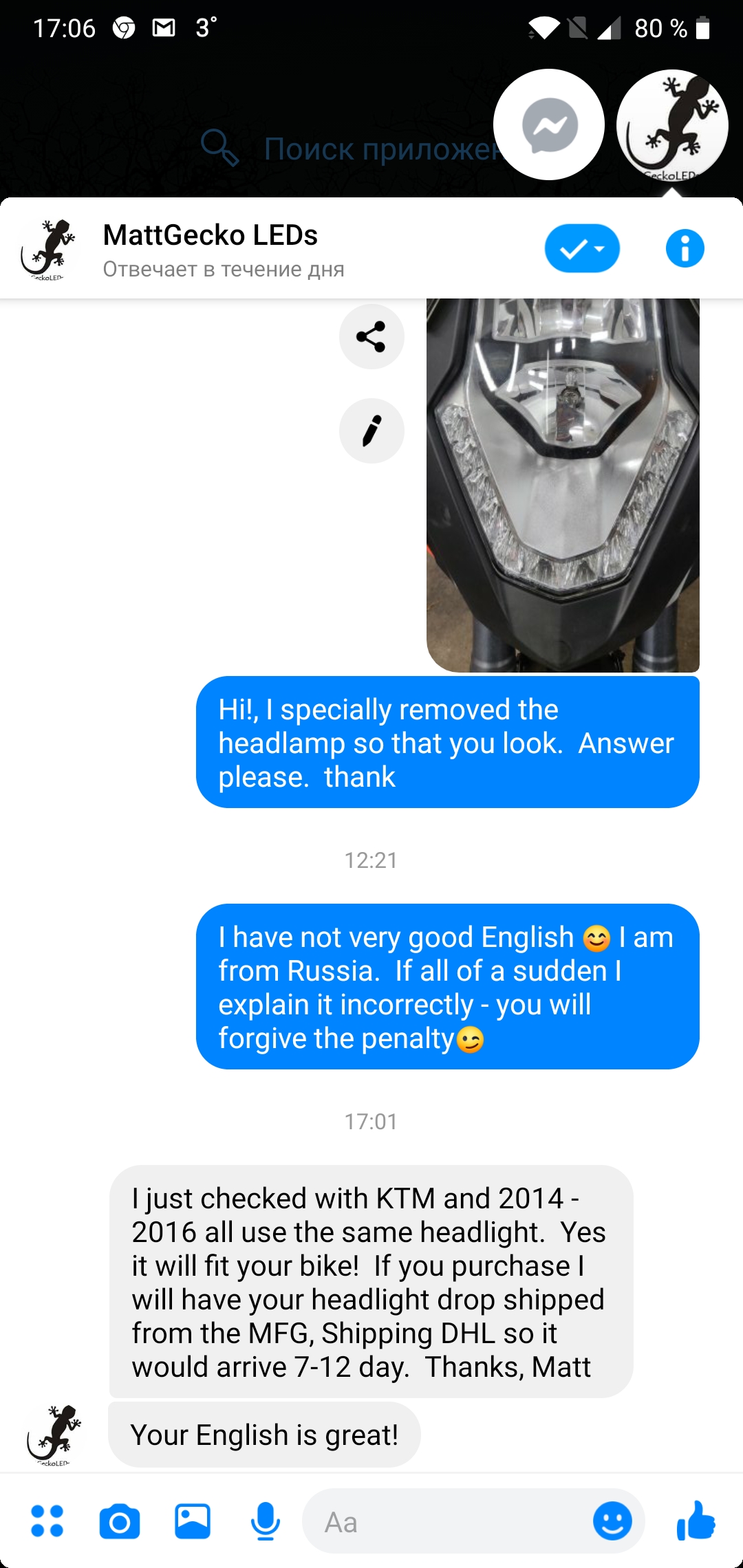This screenshot has height=1568, width=743.
Task: Tap the pencil edit icon beside the photo
Action: (371, 431)
